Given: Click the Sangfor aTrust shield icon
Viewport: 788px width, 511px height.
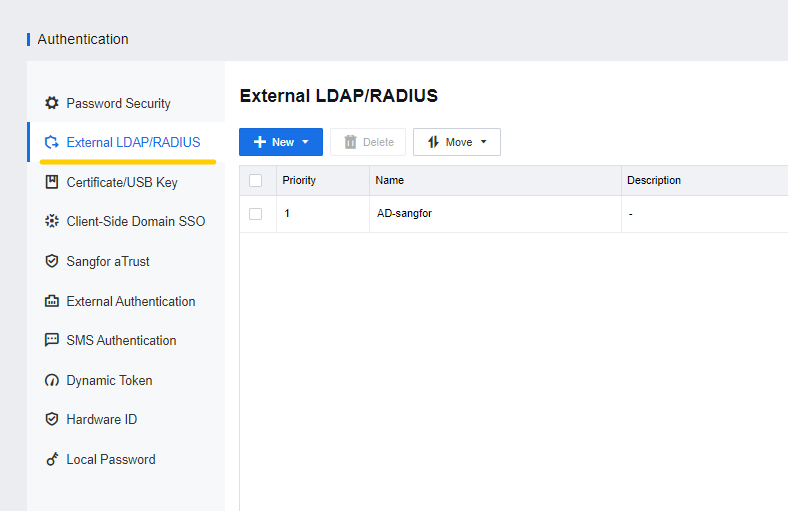Looking at the screenshot, I should pyautogui.click(x=52, y=261).
